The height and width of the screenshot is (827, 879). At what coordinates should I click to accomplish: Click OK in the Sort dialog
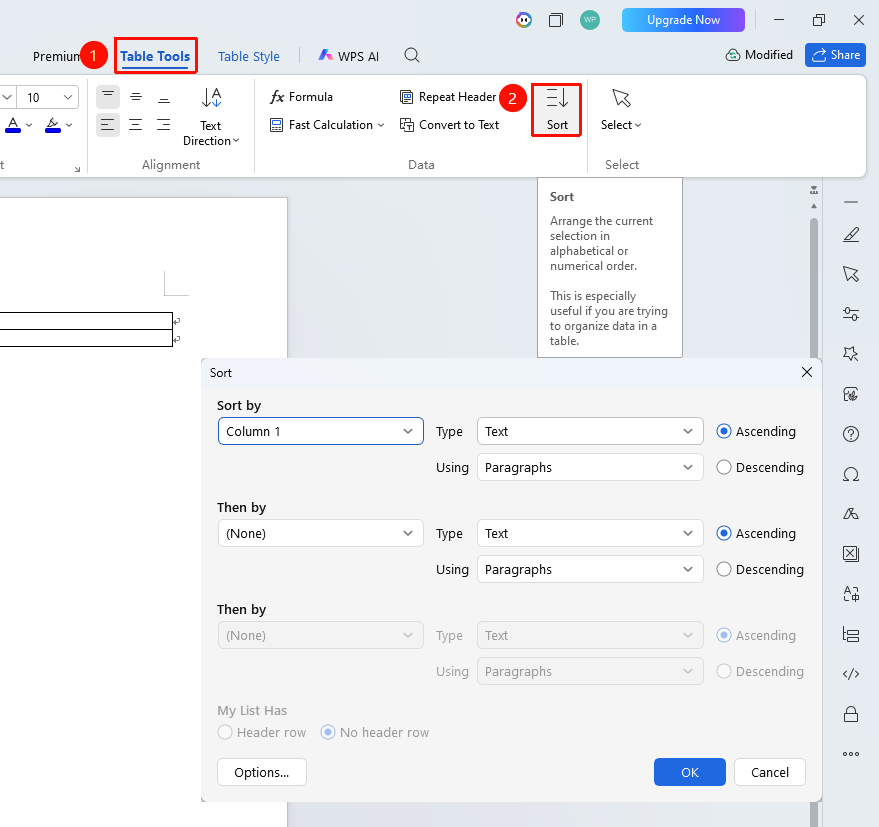(690, 772)
